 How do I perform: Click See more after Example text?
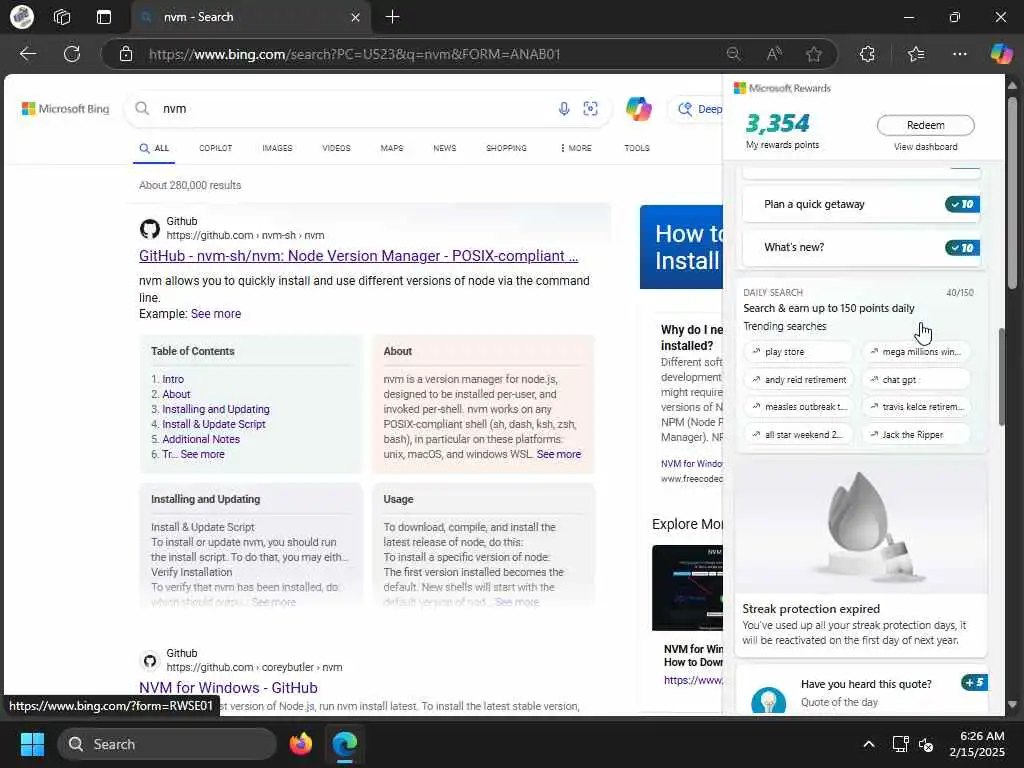click(216, 314)
